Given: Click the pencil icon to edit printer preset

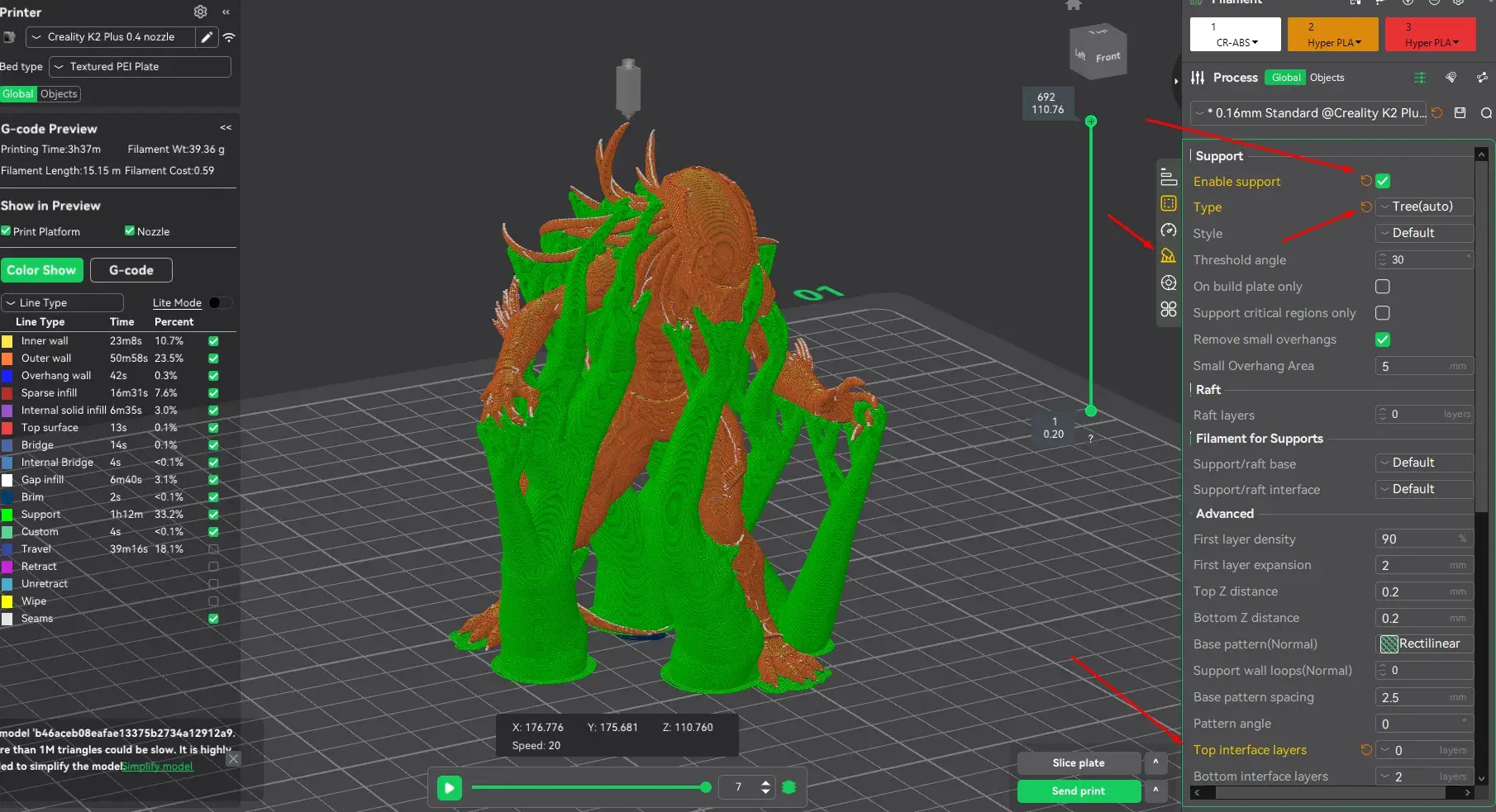Looking at the screenshot, I should (207, 37).
